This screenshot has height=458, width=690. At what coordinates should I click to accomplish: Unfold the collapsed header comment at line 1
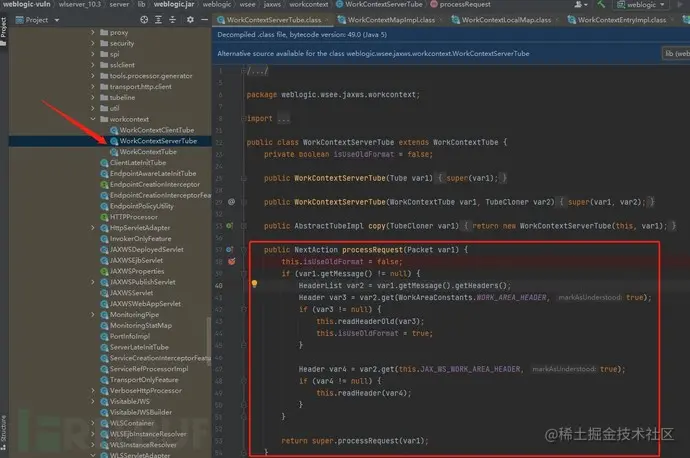point(257,71)
